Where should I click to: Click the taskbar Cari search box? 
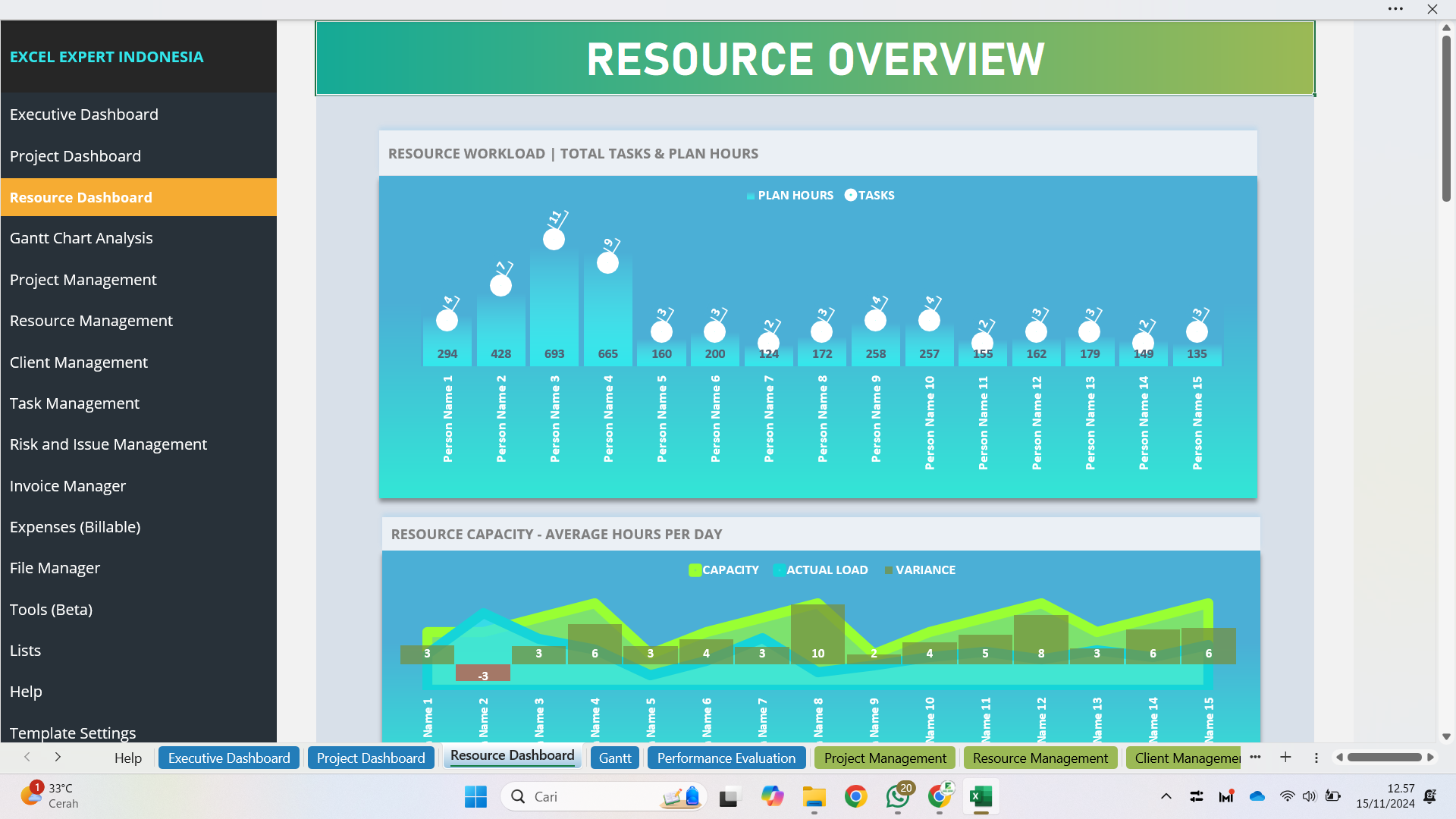(x=591, y=796)
